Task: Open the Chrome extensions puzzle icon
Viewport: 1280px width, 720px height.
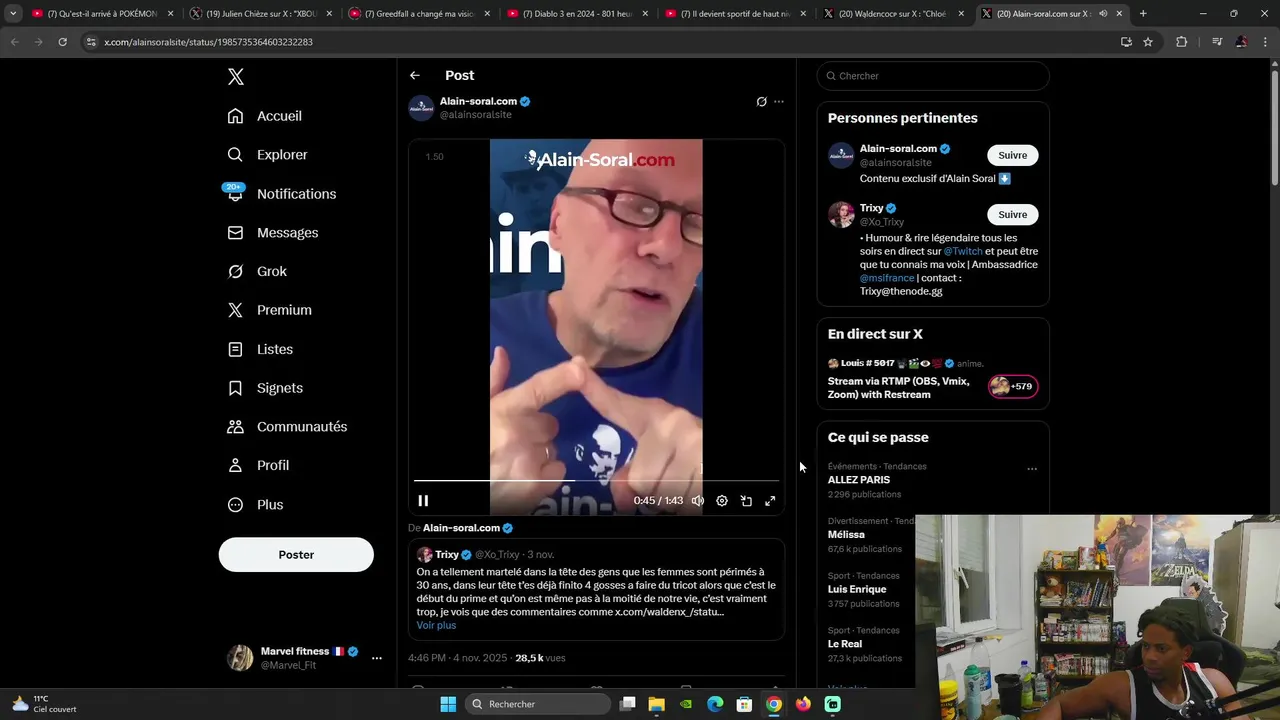Action: [x=1181, y=42]
